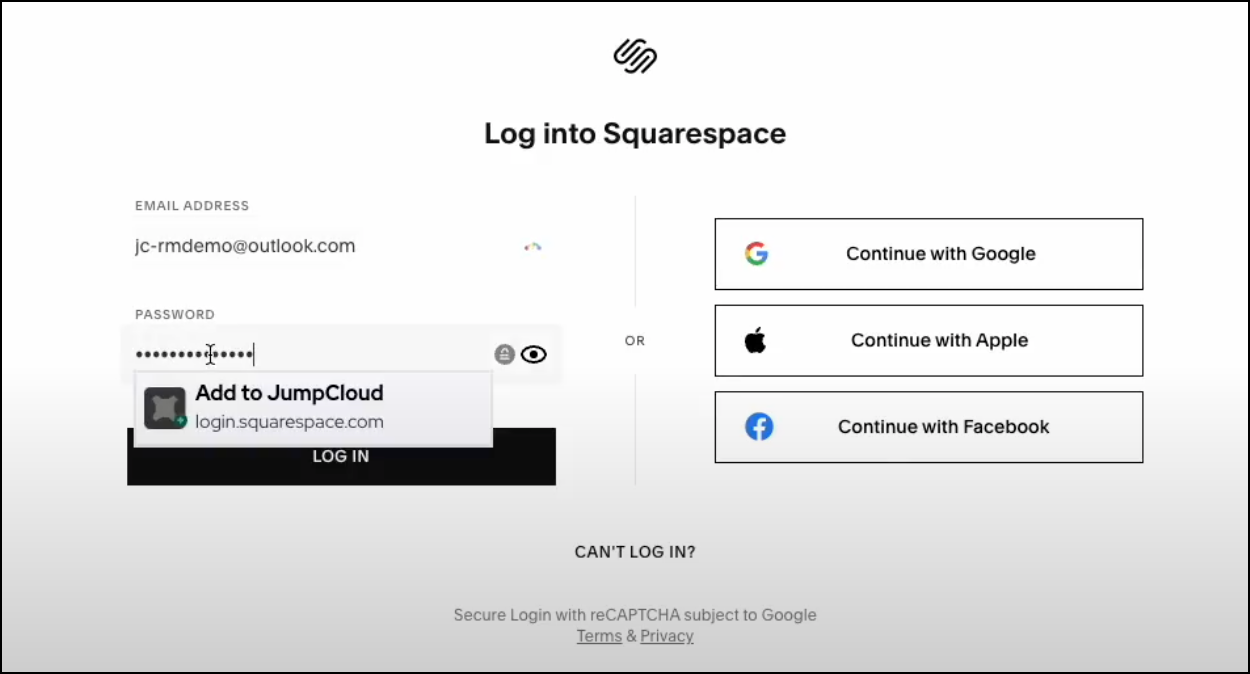Click the Log into Squarespace heading
This screenshot has height=674, width=1250.
(635, 133)
